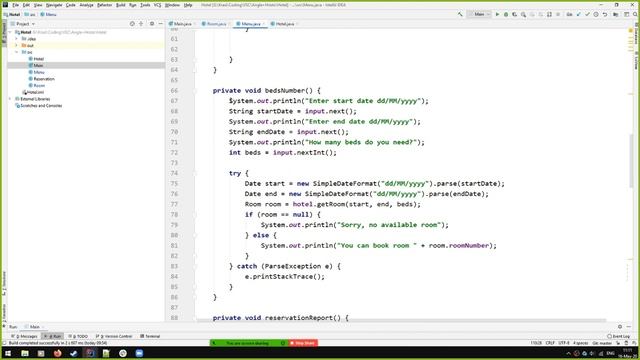
Task: Open the Windows Start menu
Action: 8,353
